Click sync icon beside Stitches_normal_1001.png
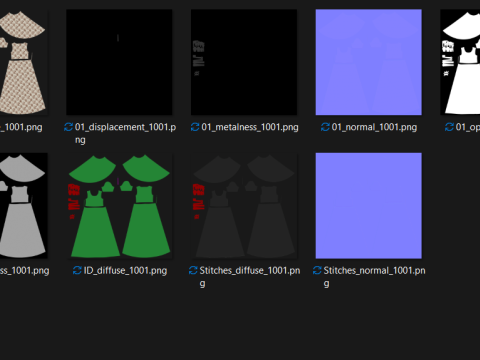Screen dimensions: 480x360 point(317,270)
